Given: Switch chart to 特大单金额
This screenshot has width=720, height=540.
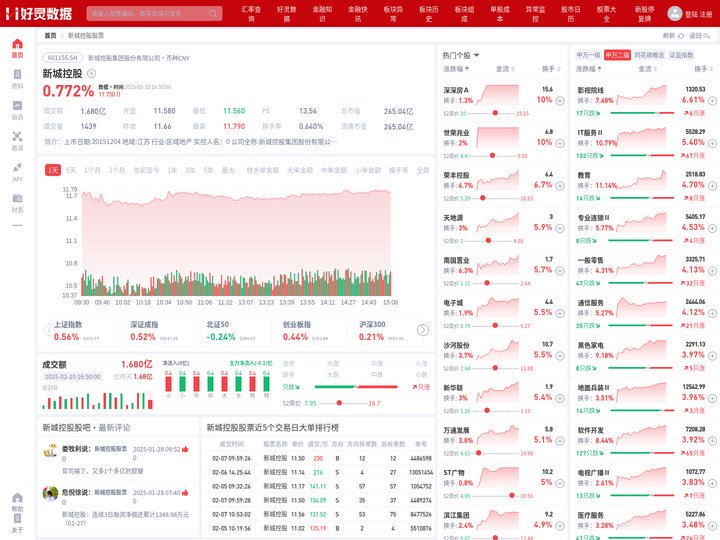Looking at the screenshot, I should click(x=263, y=170).
